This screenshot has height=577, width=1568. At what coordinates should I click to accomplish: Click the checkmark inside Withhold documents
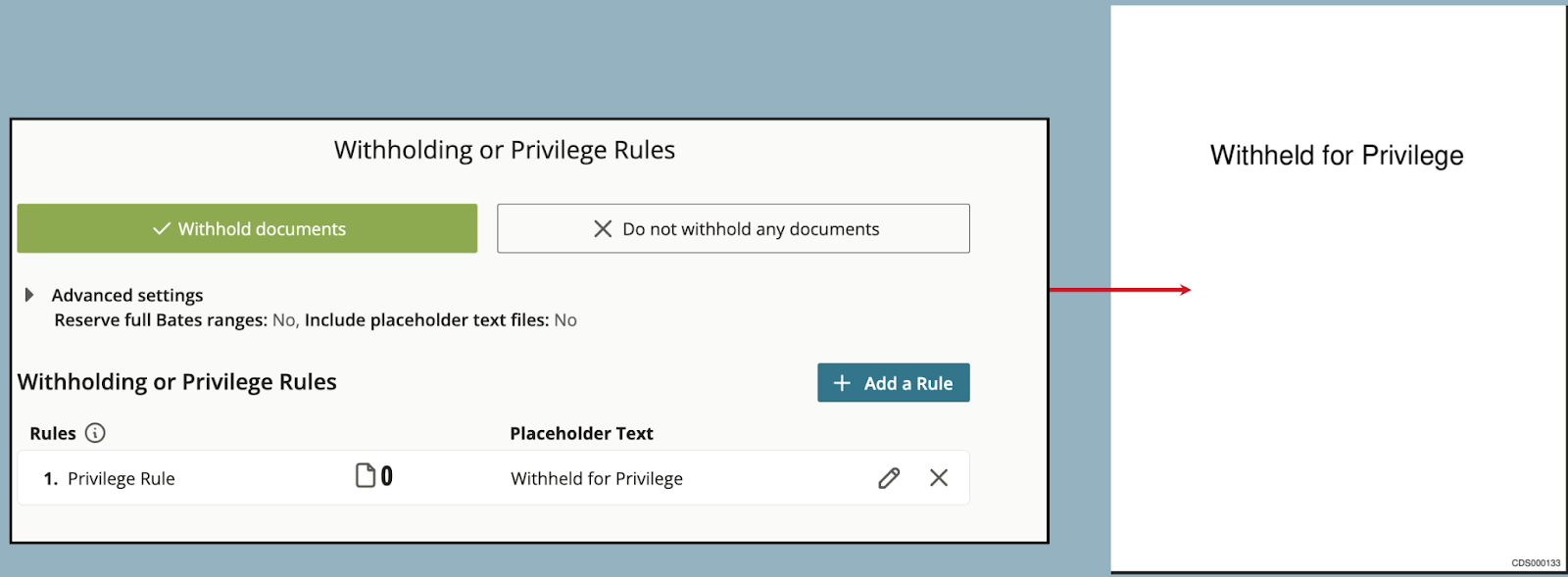point(161,228)
